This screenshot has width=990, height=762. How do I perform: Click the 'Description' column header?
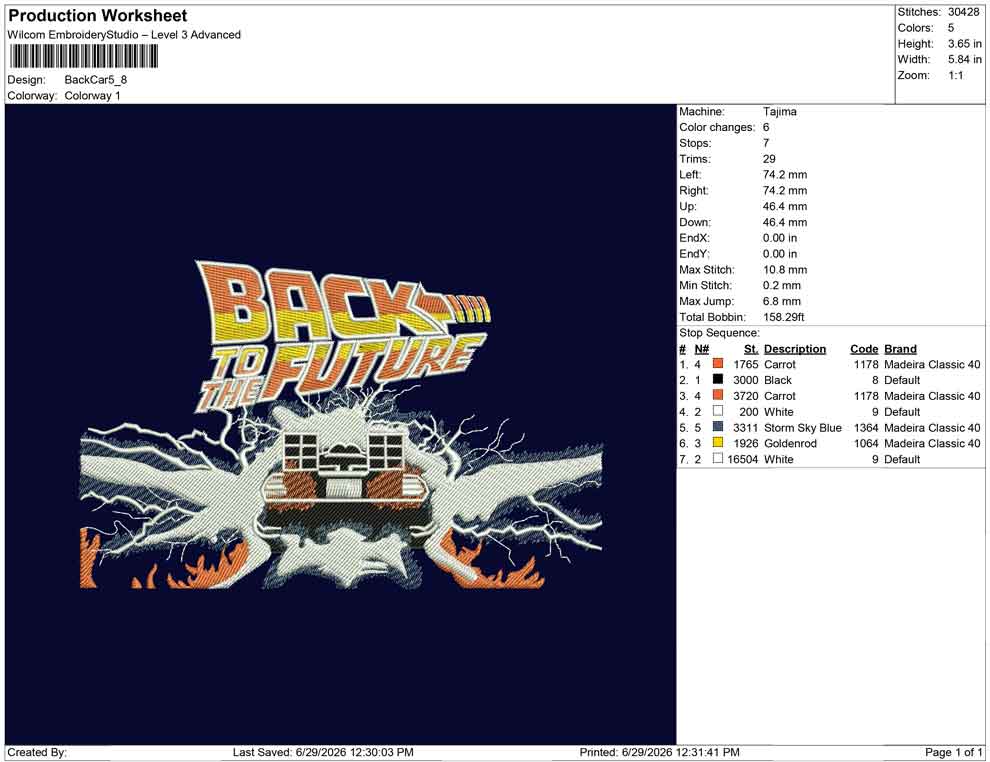pos(795,348)
